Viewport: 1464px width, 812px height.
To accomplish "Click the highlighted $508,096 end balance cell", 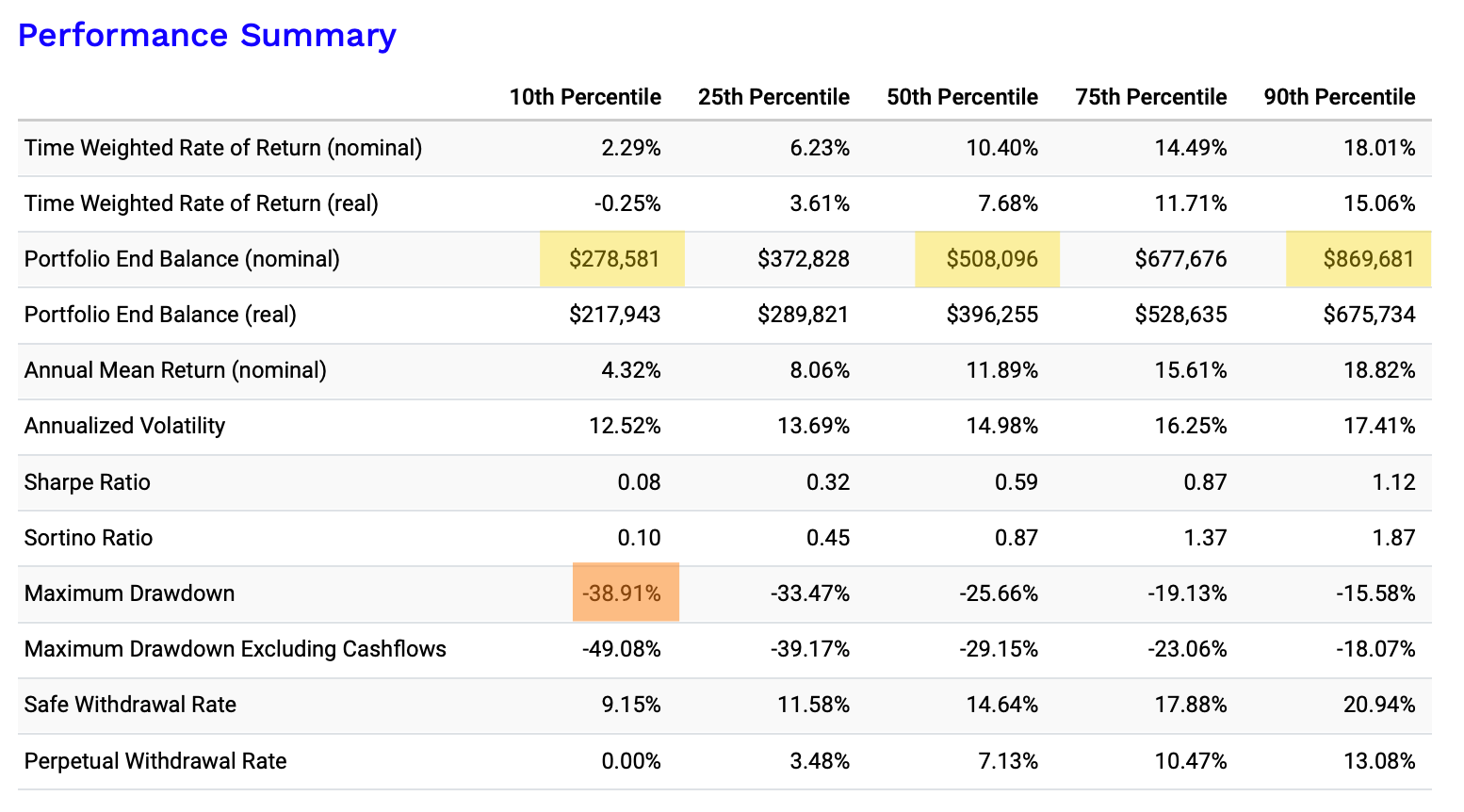I will tap(987, 259).
